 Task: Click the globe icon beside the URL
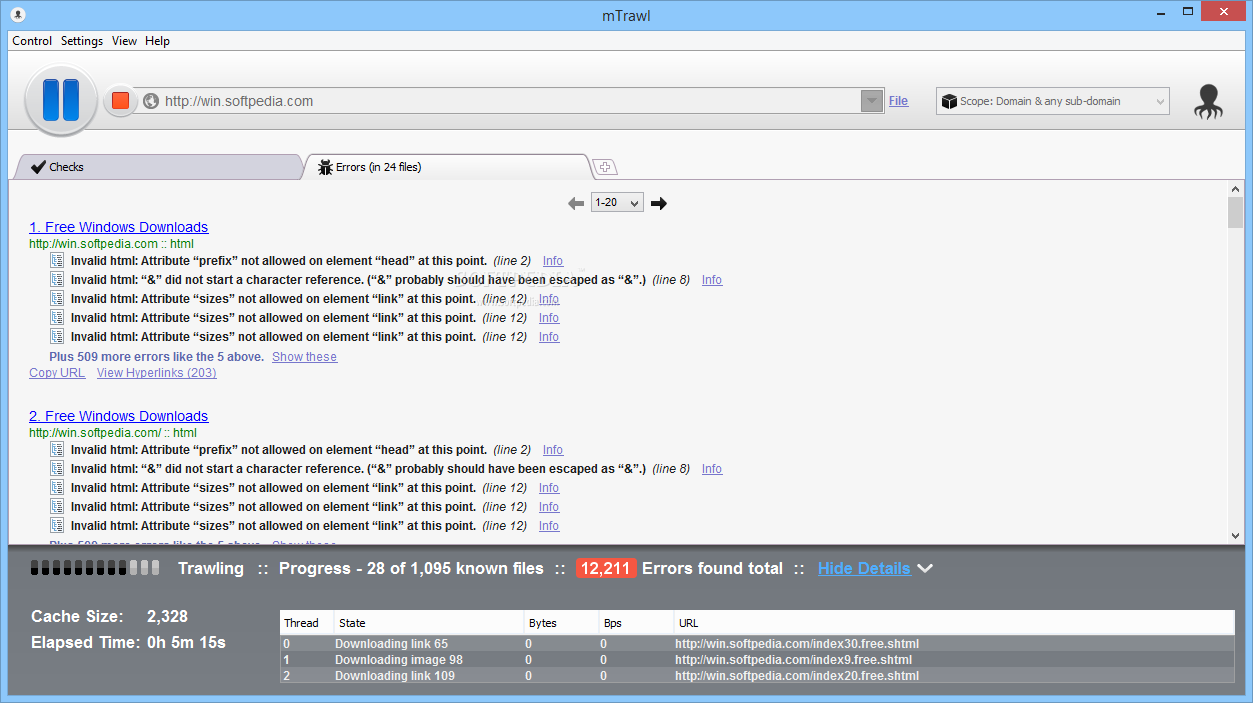click(x=151, y=101)
